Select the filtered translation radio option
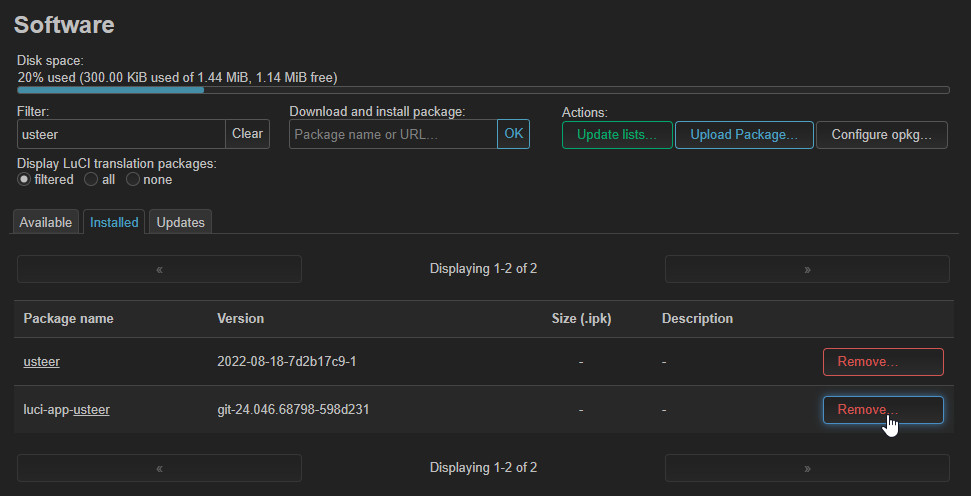This screenshot has width=971, height=496. click(x=25, y=180)
